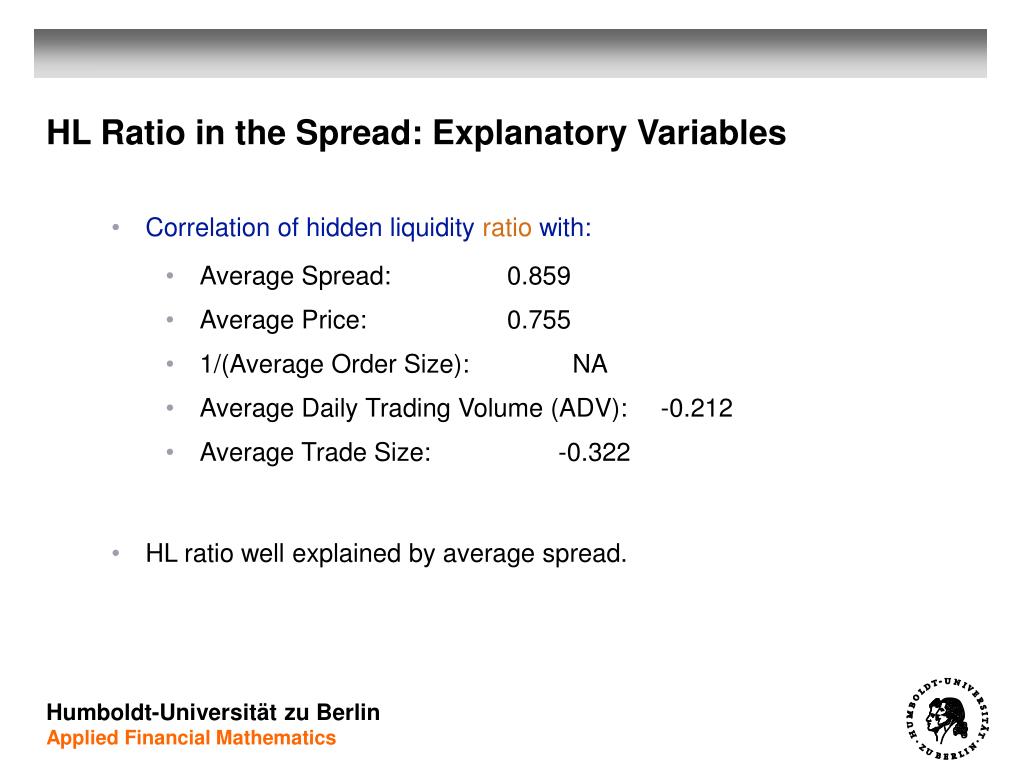Image resolution: width=1024 pixels, height=768 pixels.
Task: Click the 'Average Trade Size:' label
Action: coord(315,453)
